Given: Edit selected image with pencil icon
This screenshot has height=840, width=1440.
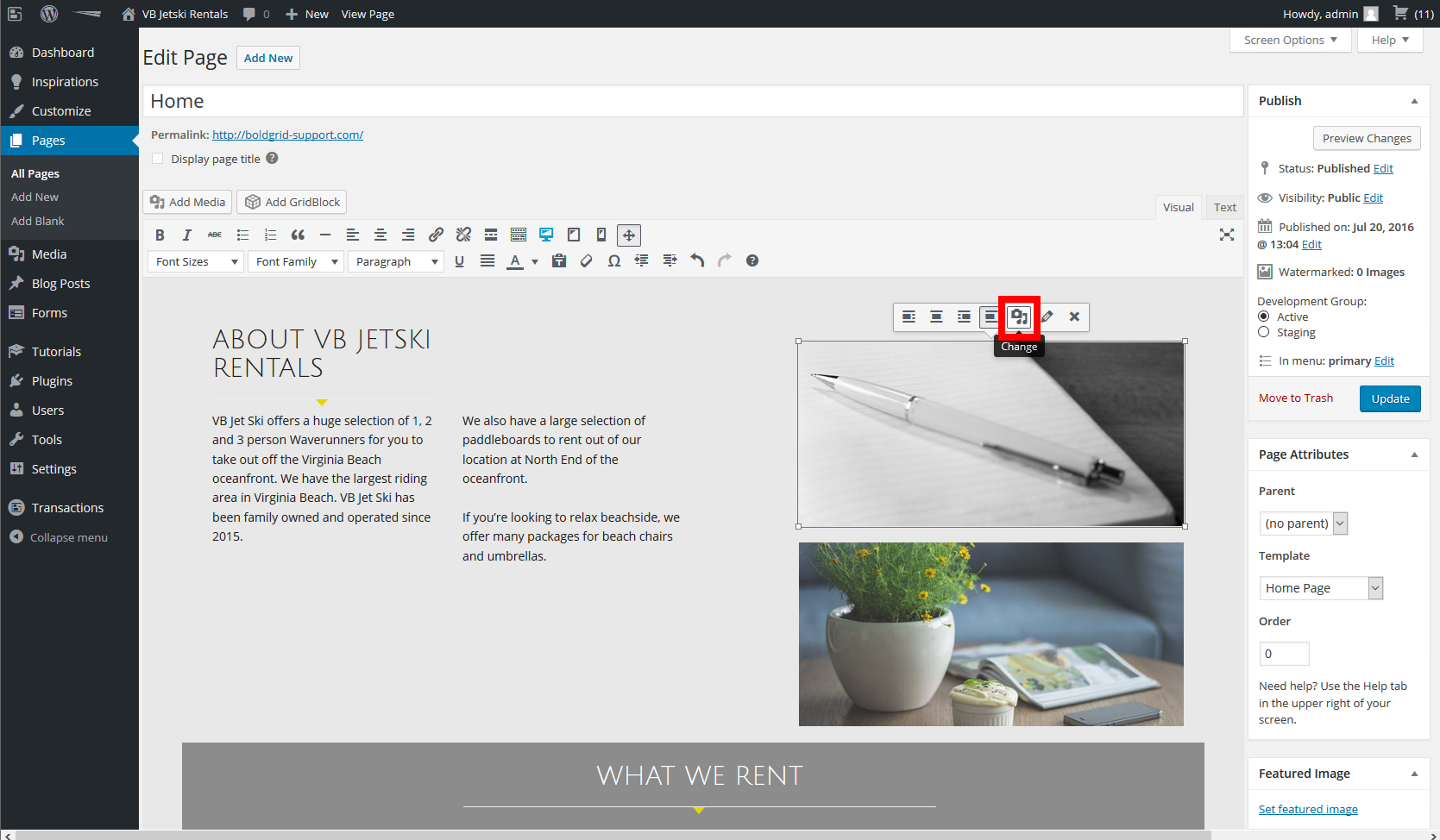Looking at the screenshot, I should coord(1047,317).
